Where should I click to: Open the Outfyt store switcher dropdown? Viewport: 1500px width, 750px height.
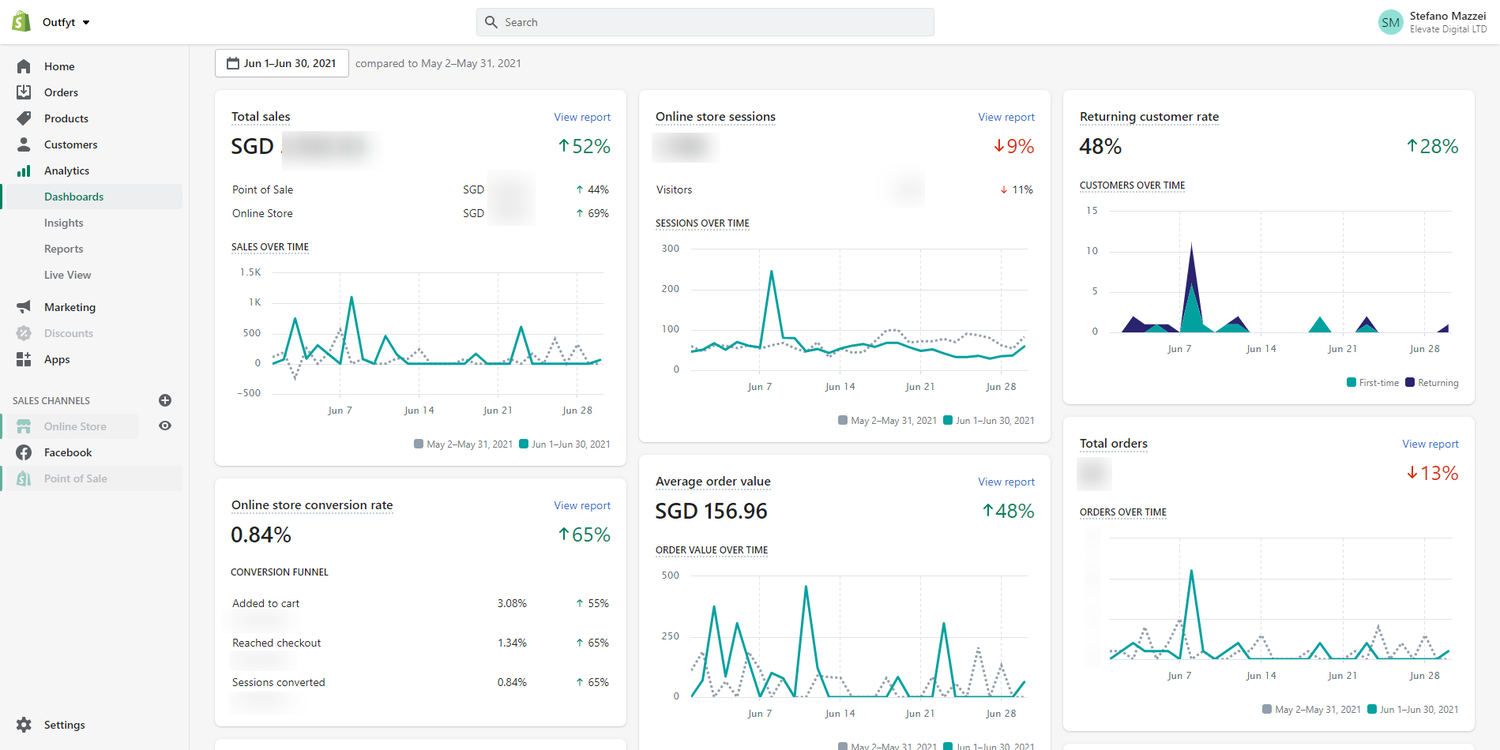(66, 22)
